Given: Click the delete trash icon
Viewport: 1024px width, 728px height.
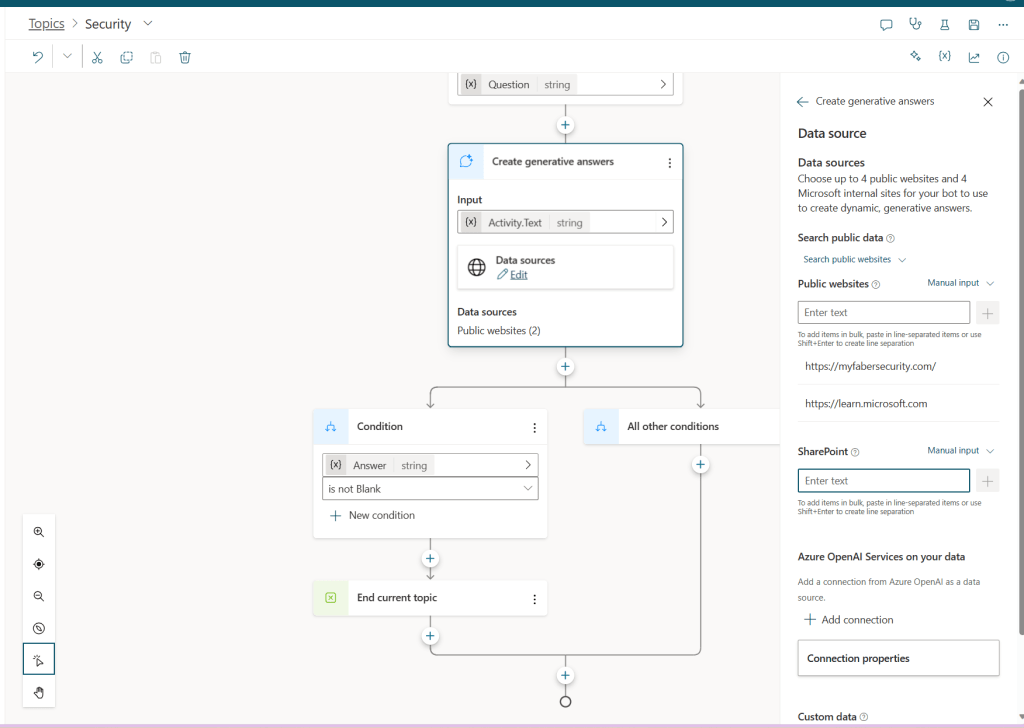Looking at the screenshot, I should point(185,57).
